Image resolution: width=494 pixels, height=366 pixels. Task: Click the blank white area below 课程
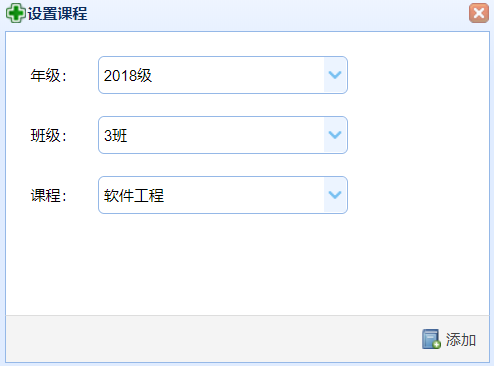pyautogui.click(x=247, y=265)
